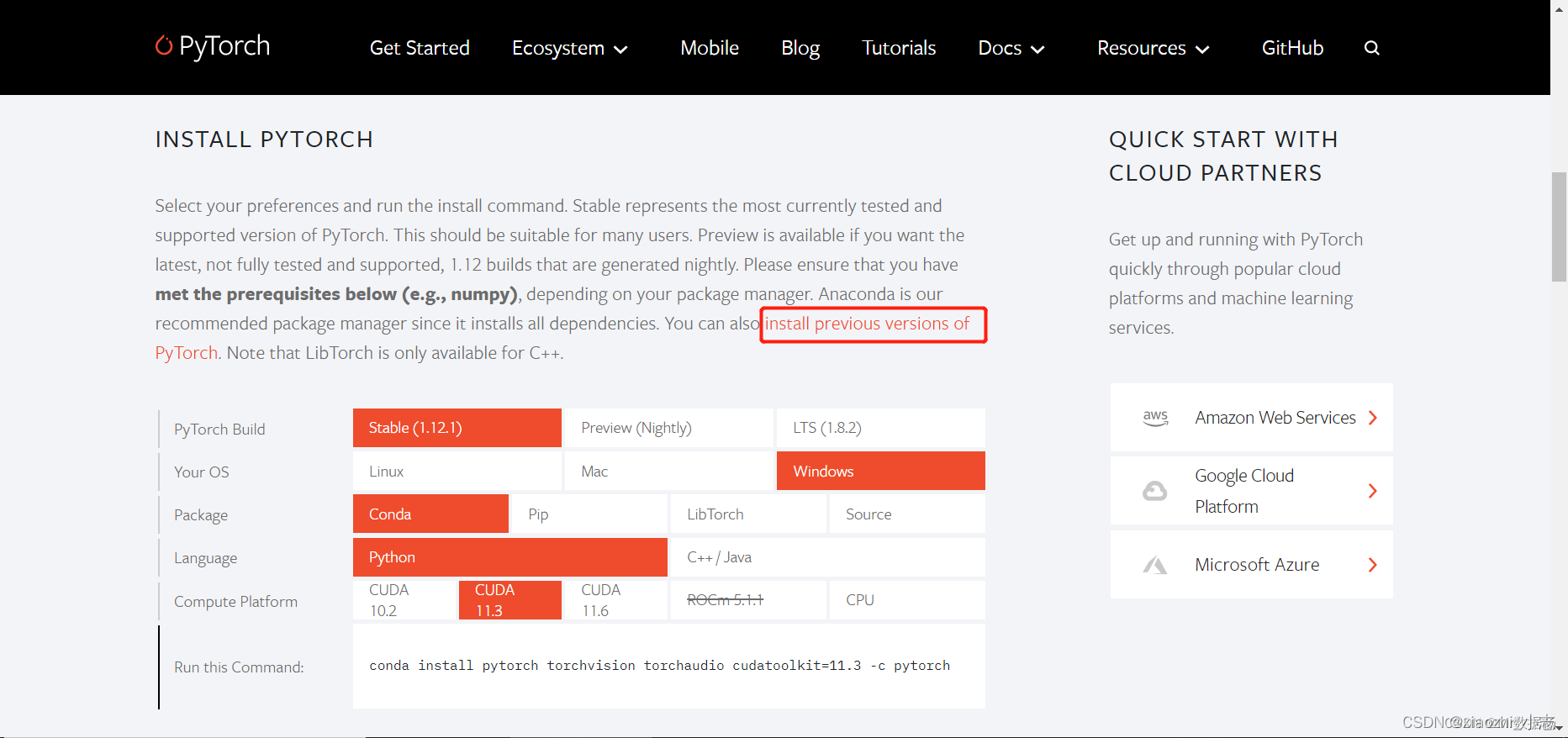Select C++ / Java language option
This screenshot has width=1568, height=738.
[827, 557]
